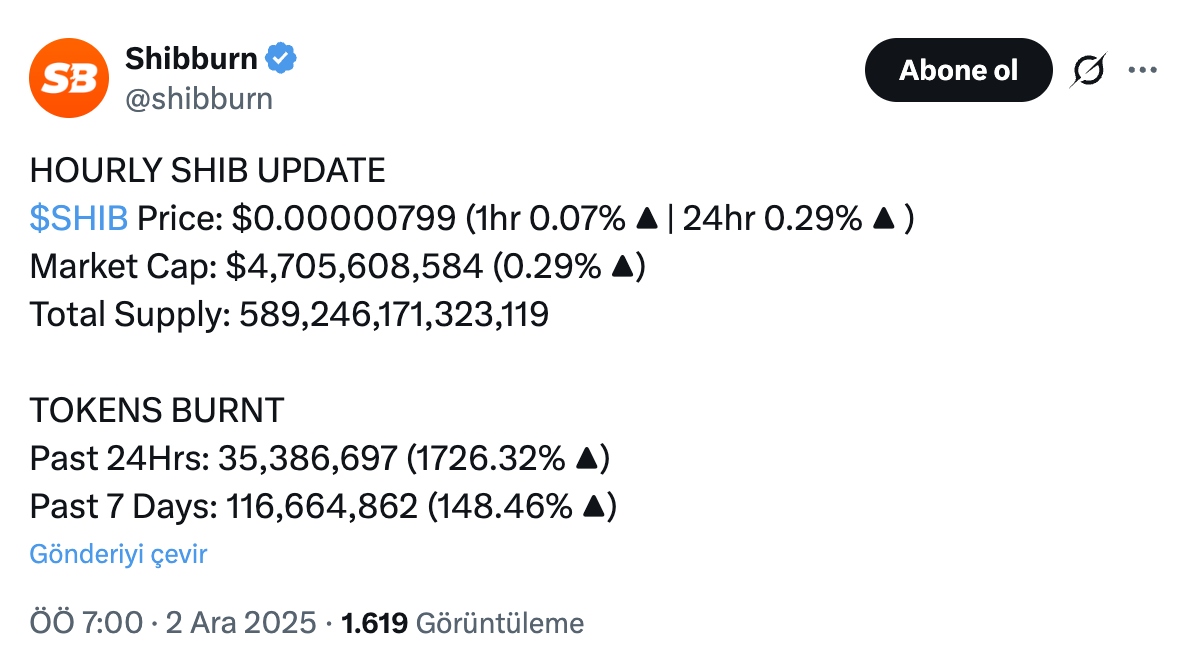Click the Shibburn orange SB profile avatar
The image size is (1190, 670).
[69, 78]
